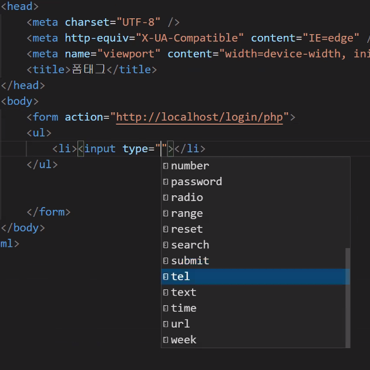Click the enum icon beside 'tel'
The width and height of the screenshot is (370, 370).
coord(166,277)
